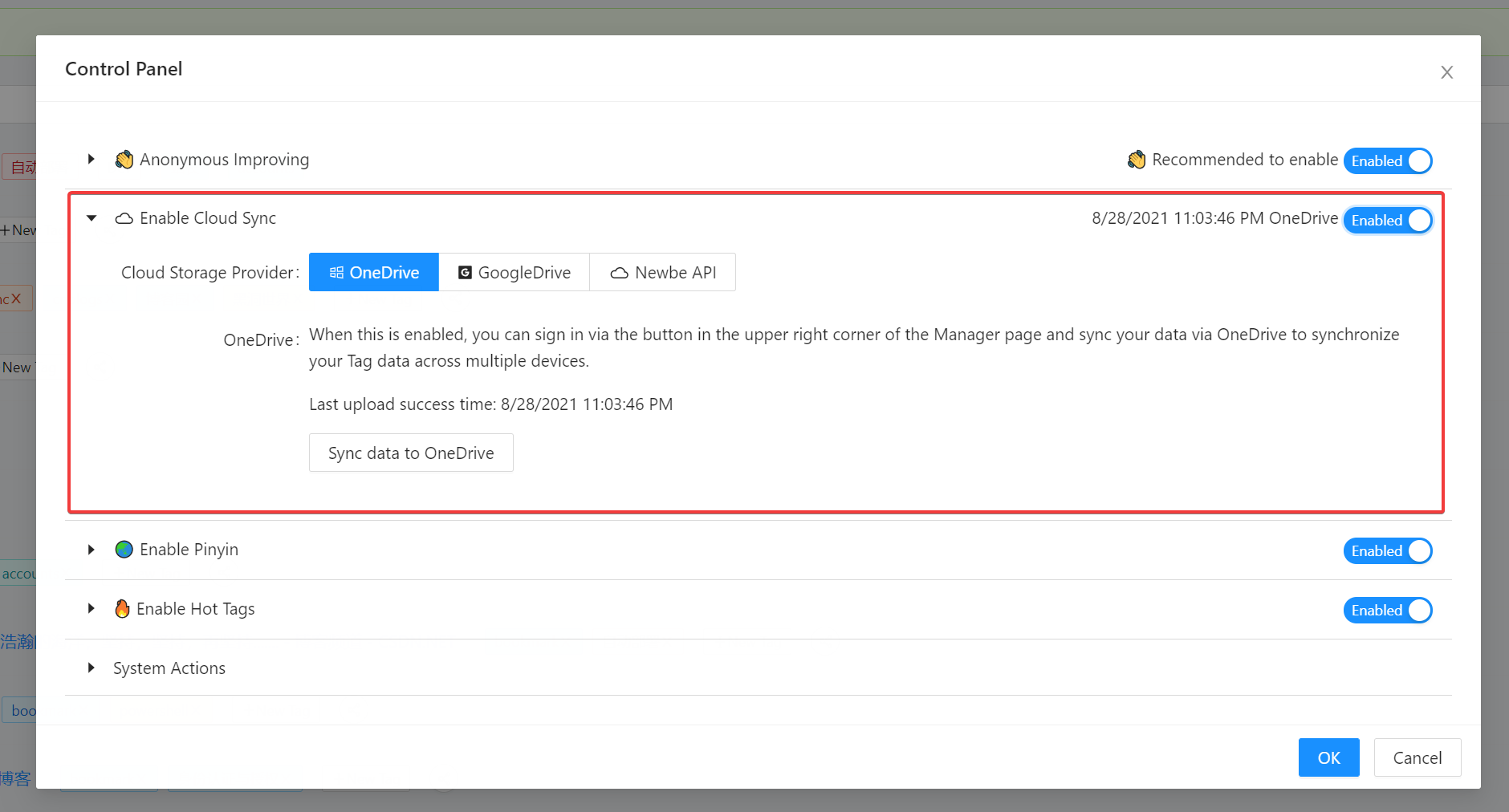This screenshot has width=1509, height=812.
Task: Expand the System Actions section arrow
Action: (x=92, y=668)
